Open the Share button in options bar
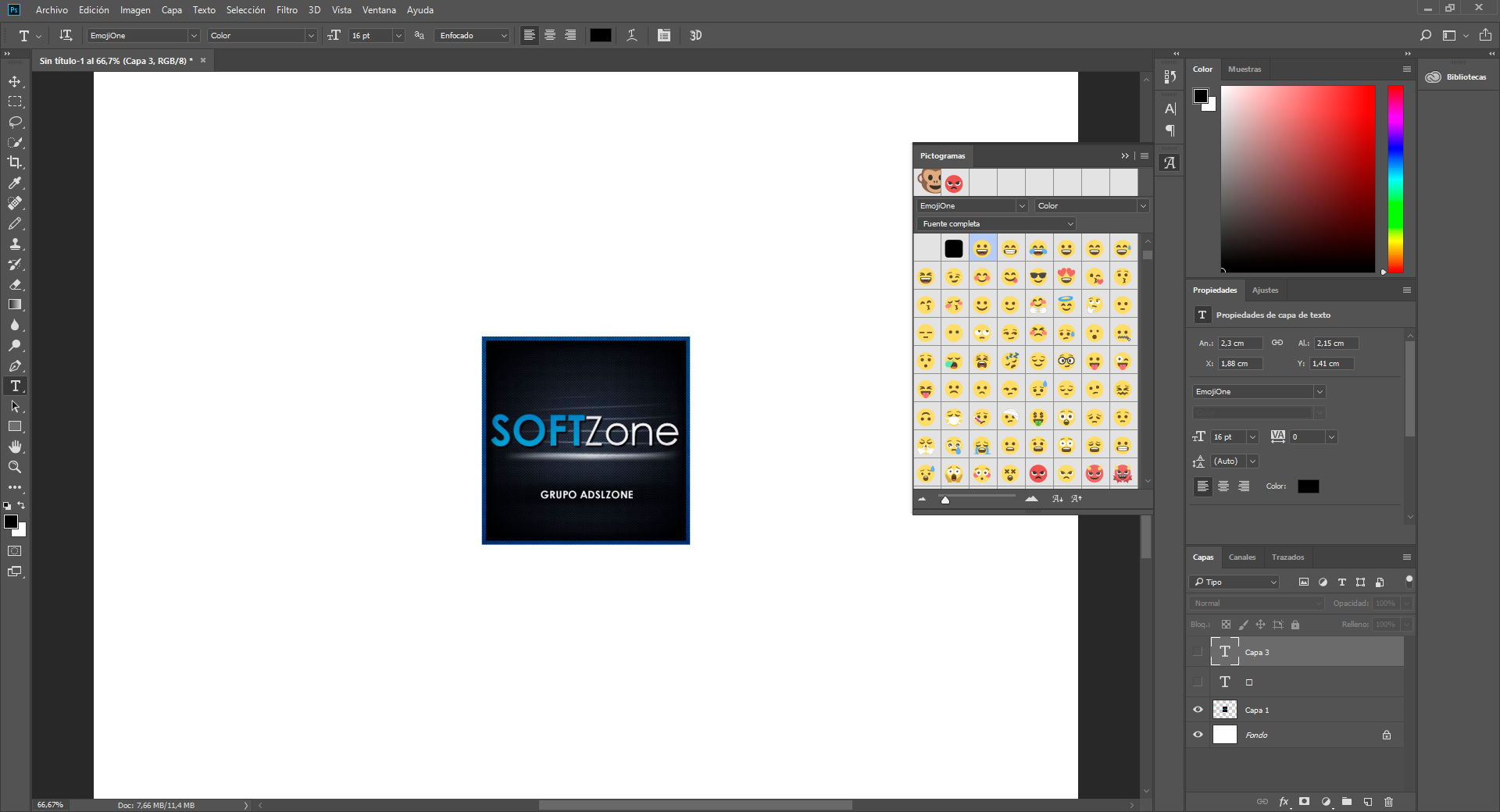This screenshot has height=812, width=1500. (1485, 35)
